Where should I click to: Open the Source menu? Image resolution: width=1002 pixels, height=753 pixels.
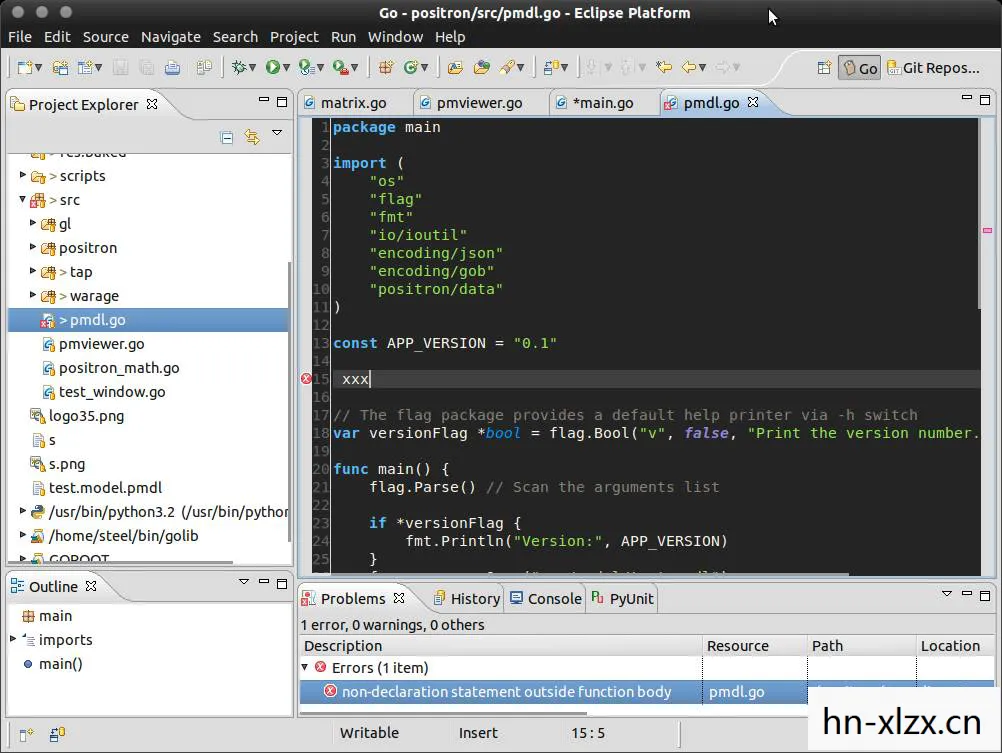pyautogui.click(x=105, y=37)
